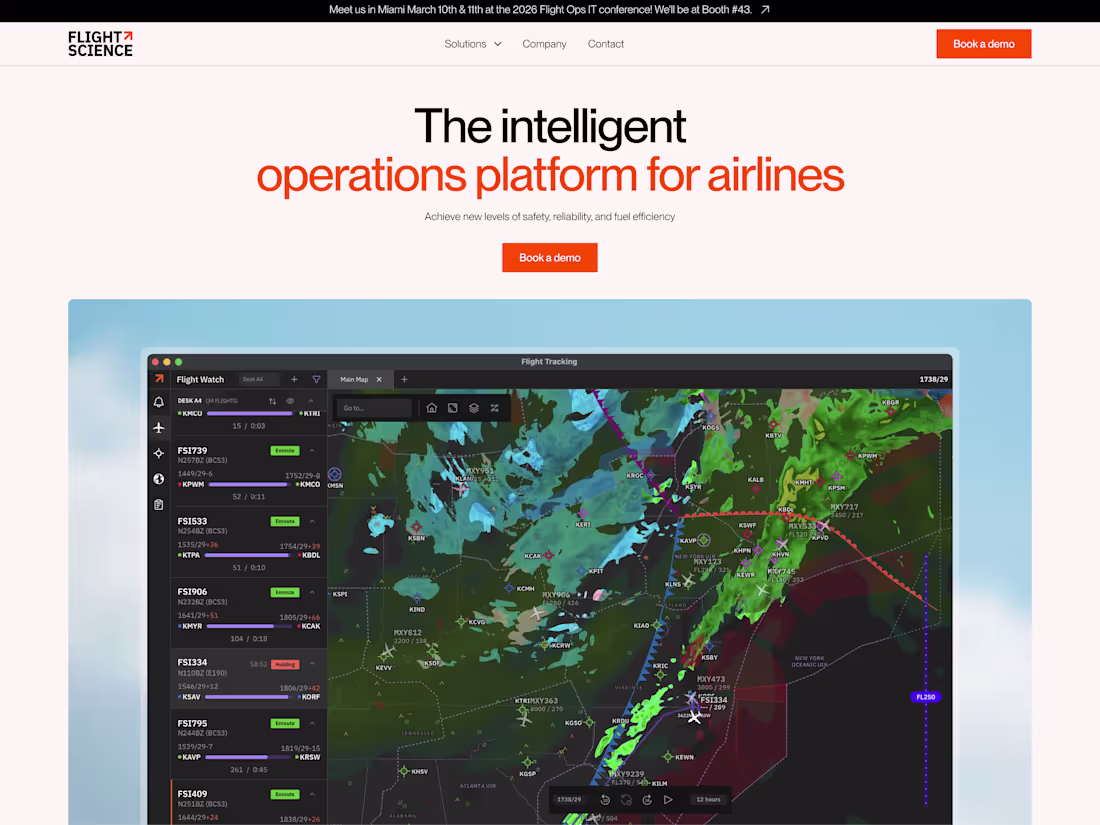Open the map layers icon
Image resolution: width=1100 pixels, height=825 pixels.
coord(474,408)
